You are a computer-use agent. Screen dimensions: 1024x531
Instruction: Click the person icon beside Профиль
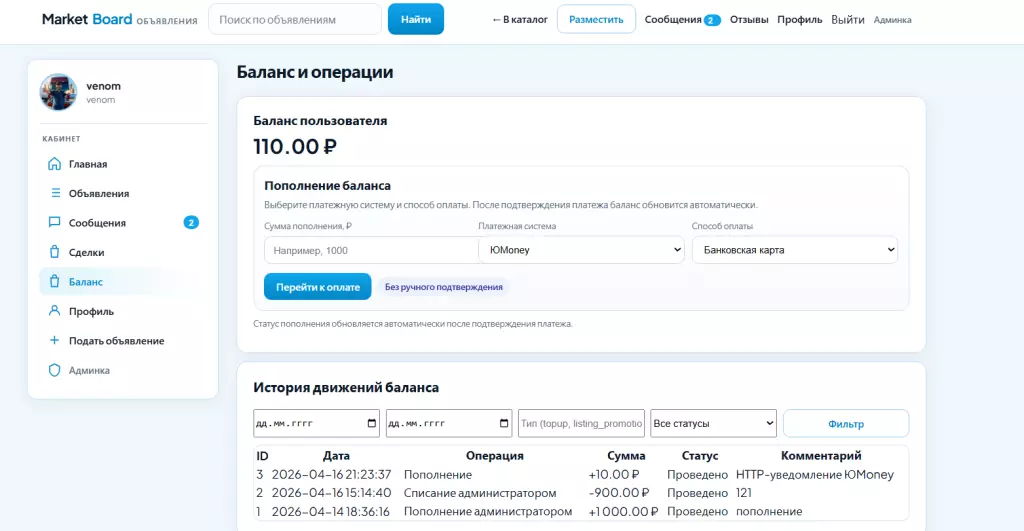pyautogui.click(x=55, y=311)
